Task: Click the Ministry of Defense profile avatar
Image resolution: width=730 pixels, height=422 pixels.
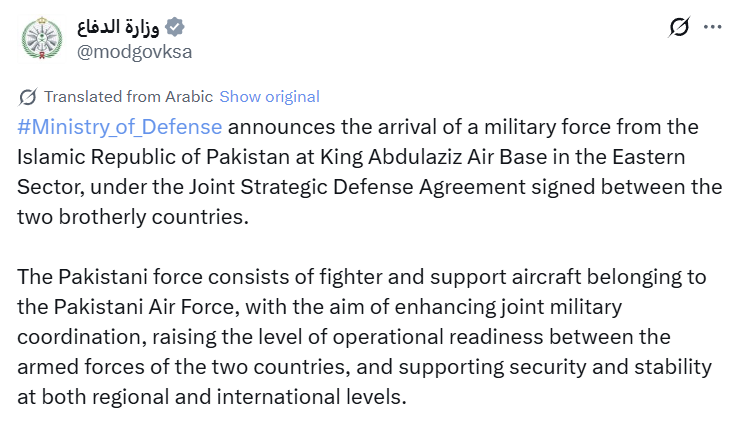Action: (x=41, y=38)
